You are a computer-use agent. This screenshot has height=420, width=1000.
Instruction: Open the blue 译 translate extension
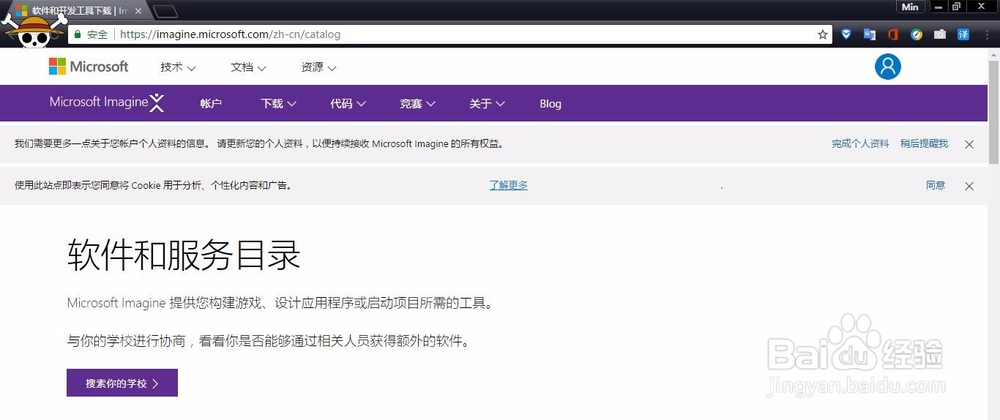(x=963, y=34)
